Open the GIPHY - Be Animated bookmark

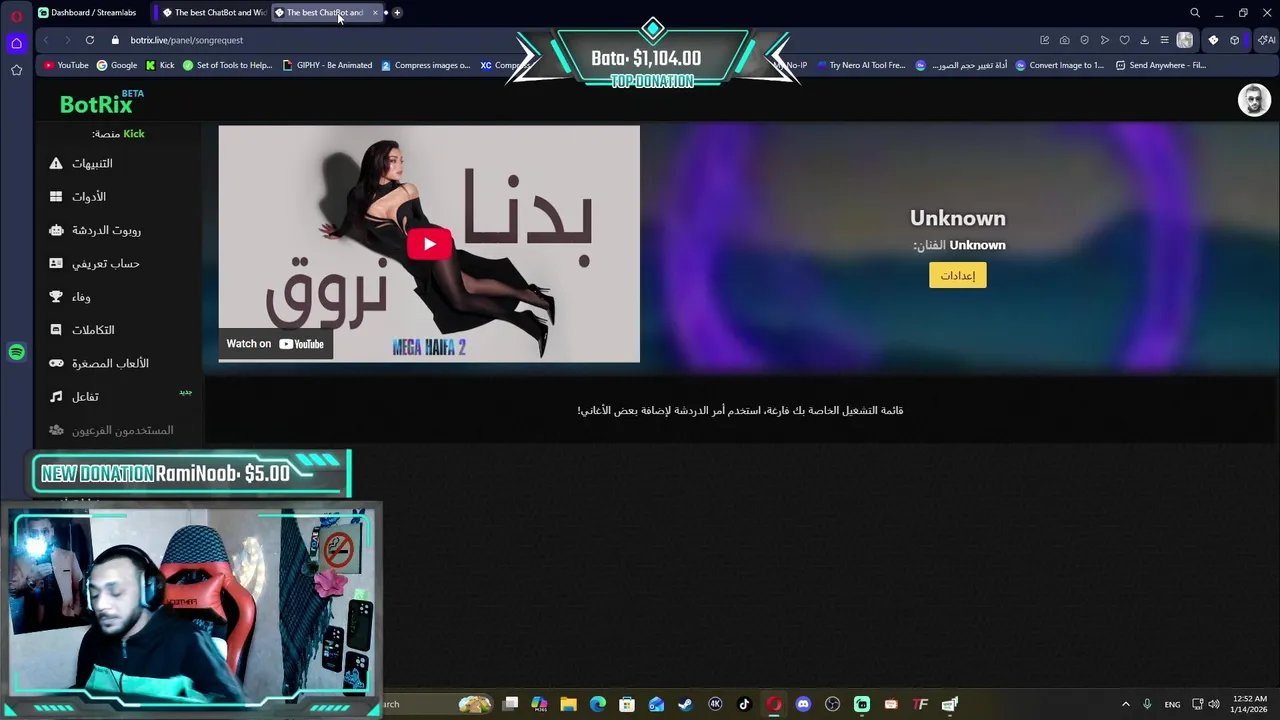point(327,65)
